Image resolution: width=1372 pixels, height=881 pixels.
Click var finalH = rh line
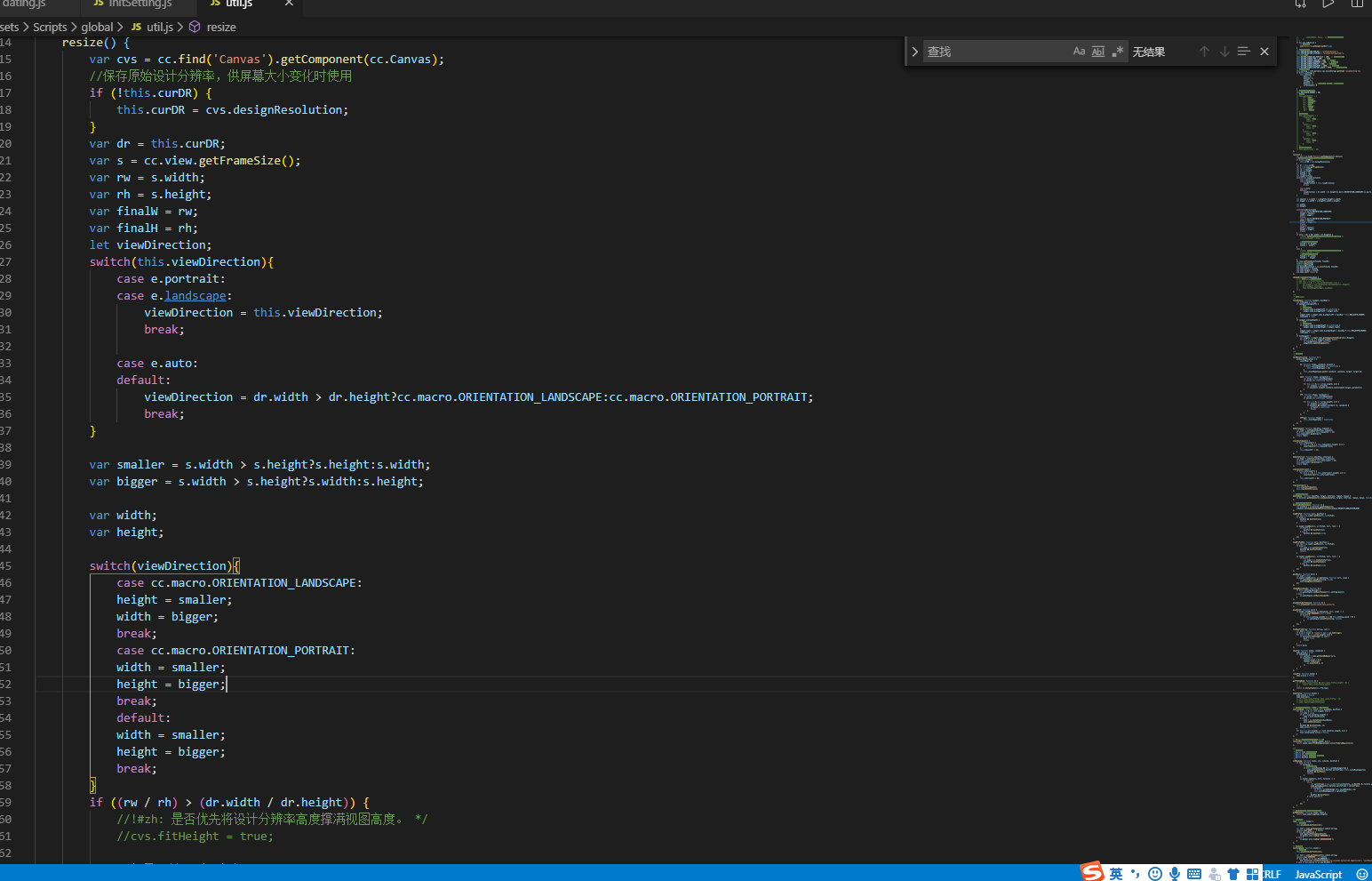143,228
